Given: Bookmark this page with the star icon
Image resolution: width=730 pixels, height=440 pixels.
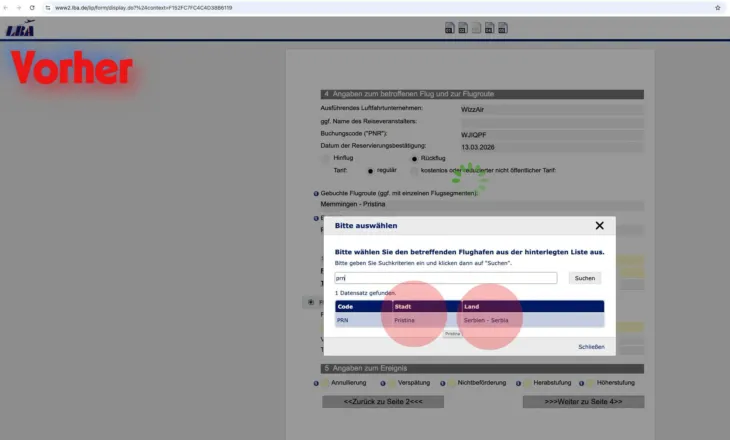Looking at the screenshot, I should tap(717, 8).
